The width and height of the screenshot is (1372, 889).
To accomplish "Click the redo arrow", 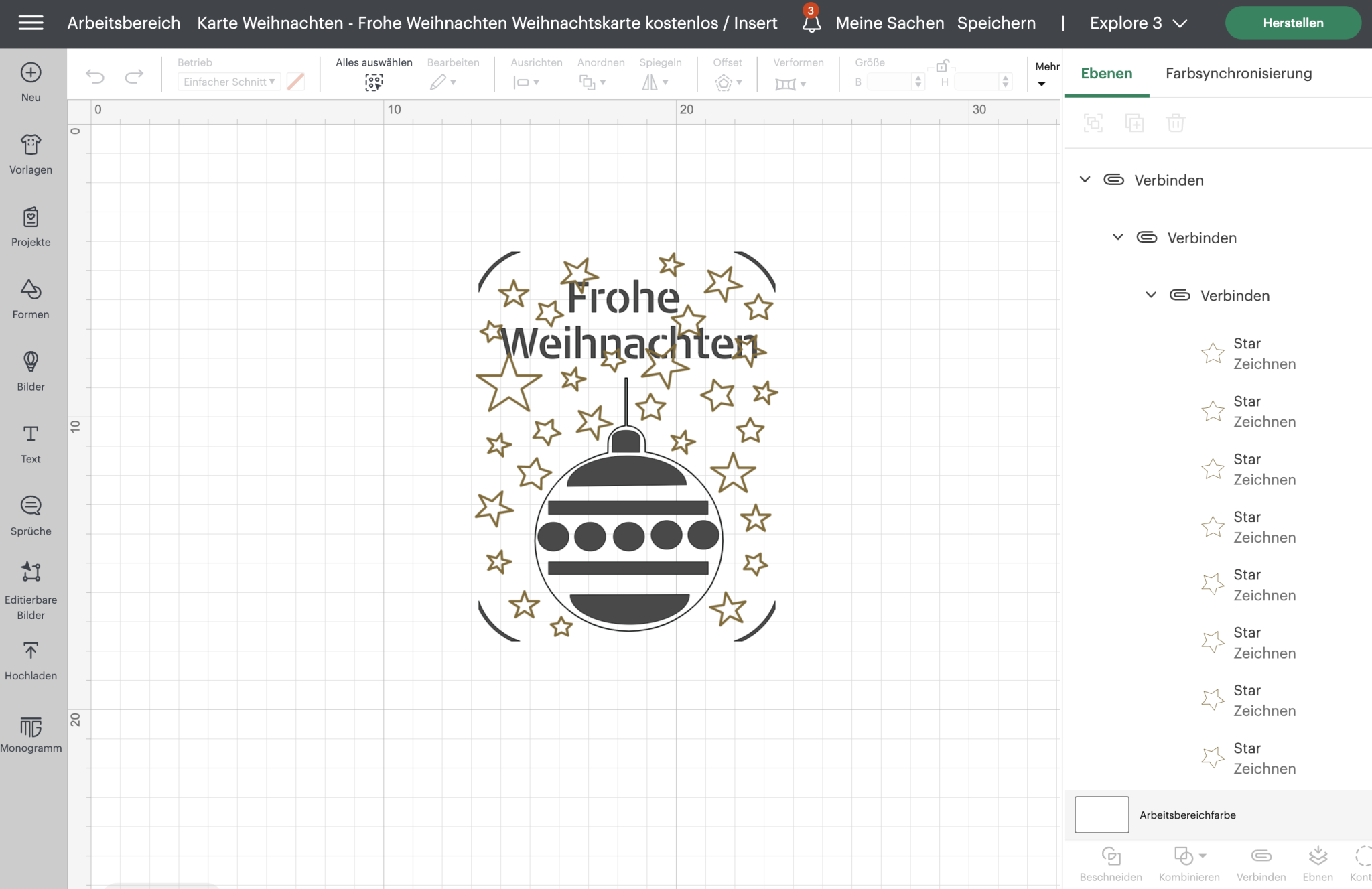I will [x=134, y=76].
